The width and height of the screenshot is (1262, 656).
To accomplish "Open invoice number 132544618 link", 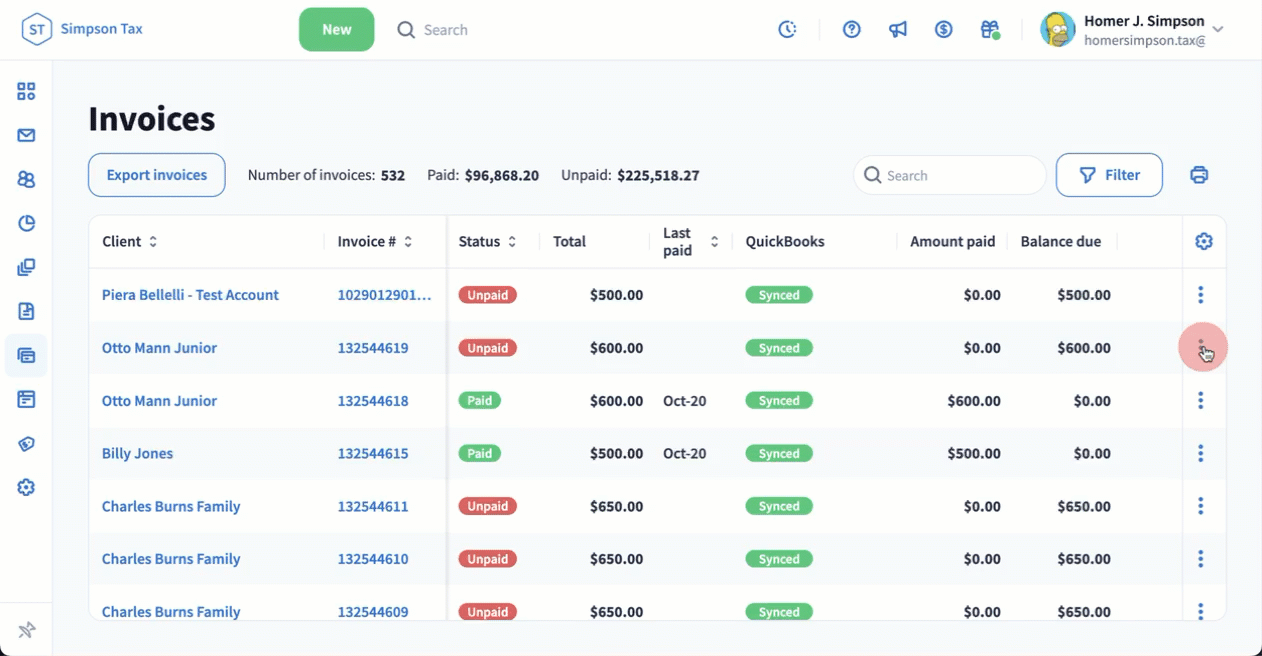I will pyautogui.click(x=373, y=401).
